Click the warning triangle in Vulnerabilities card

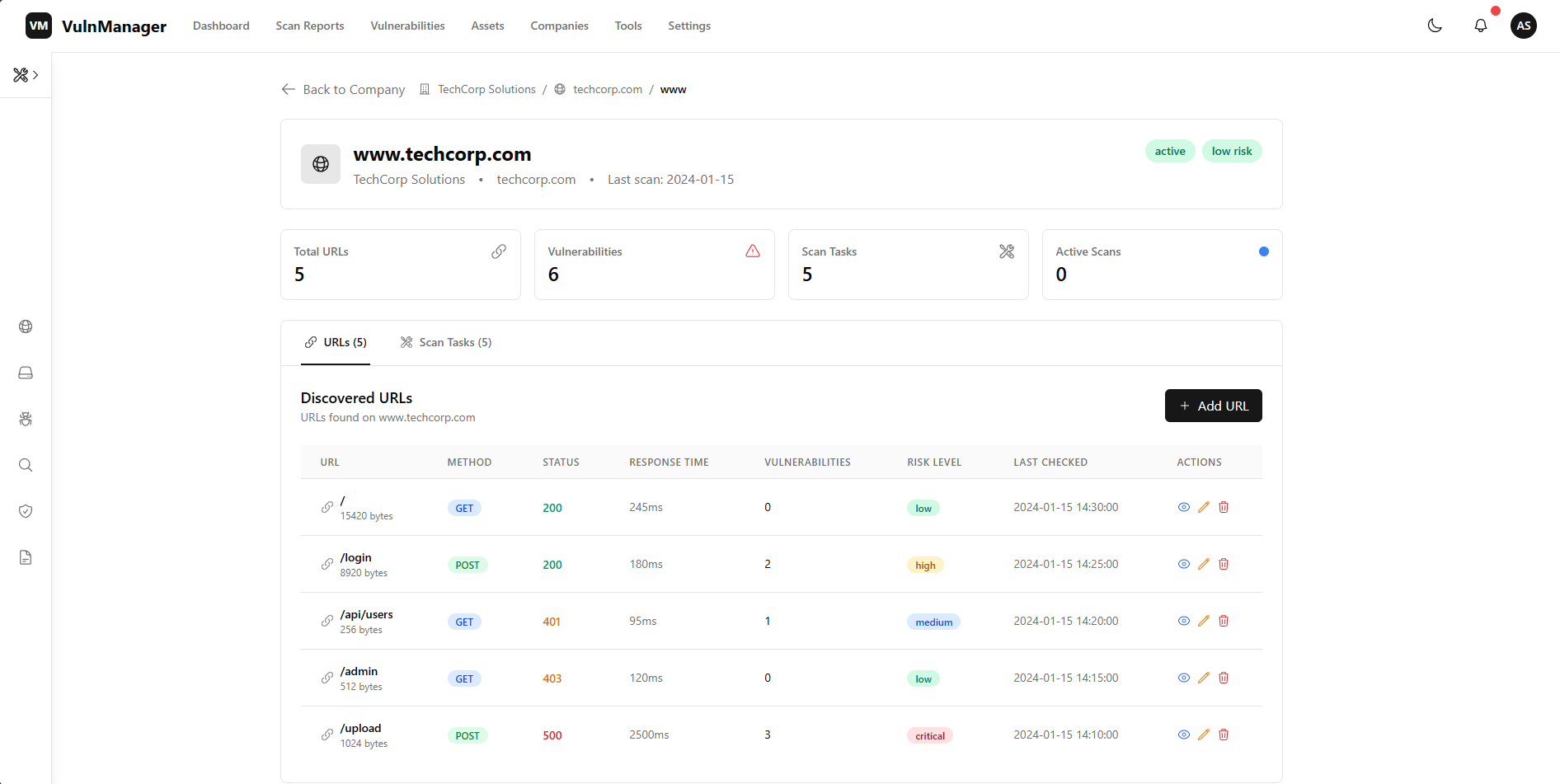tap(753, 251)
